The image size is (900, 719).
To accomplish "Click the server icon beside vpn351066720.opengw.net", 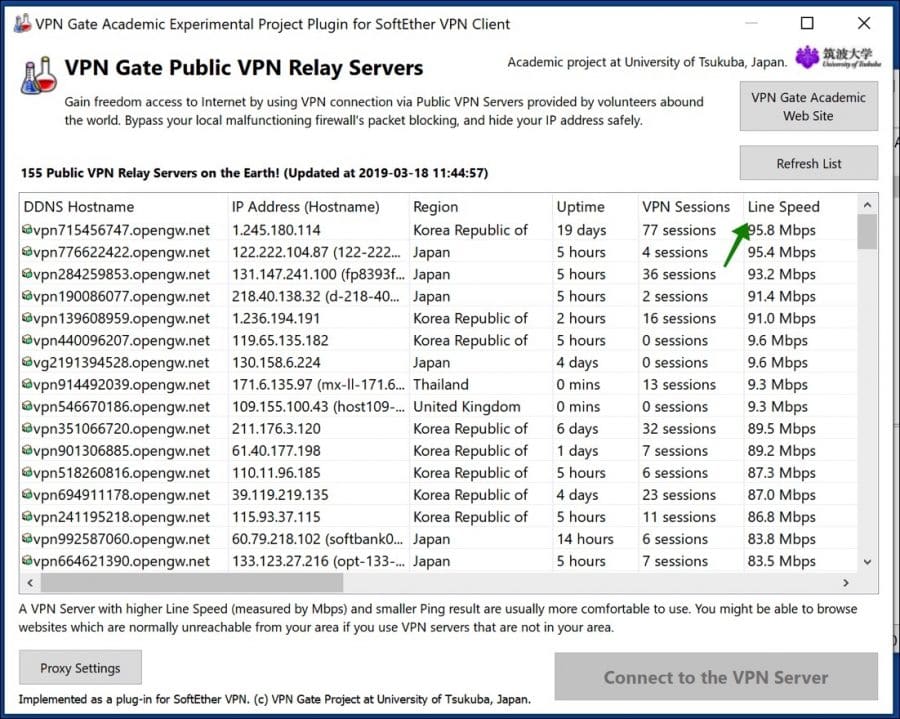I will tap(27, 427).
